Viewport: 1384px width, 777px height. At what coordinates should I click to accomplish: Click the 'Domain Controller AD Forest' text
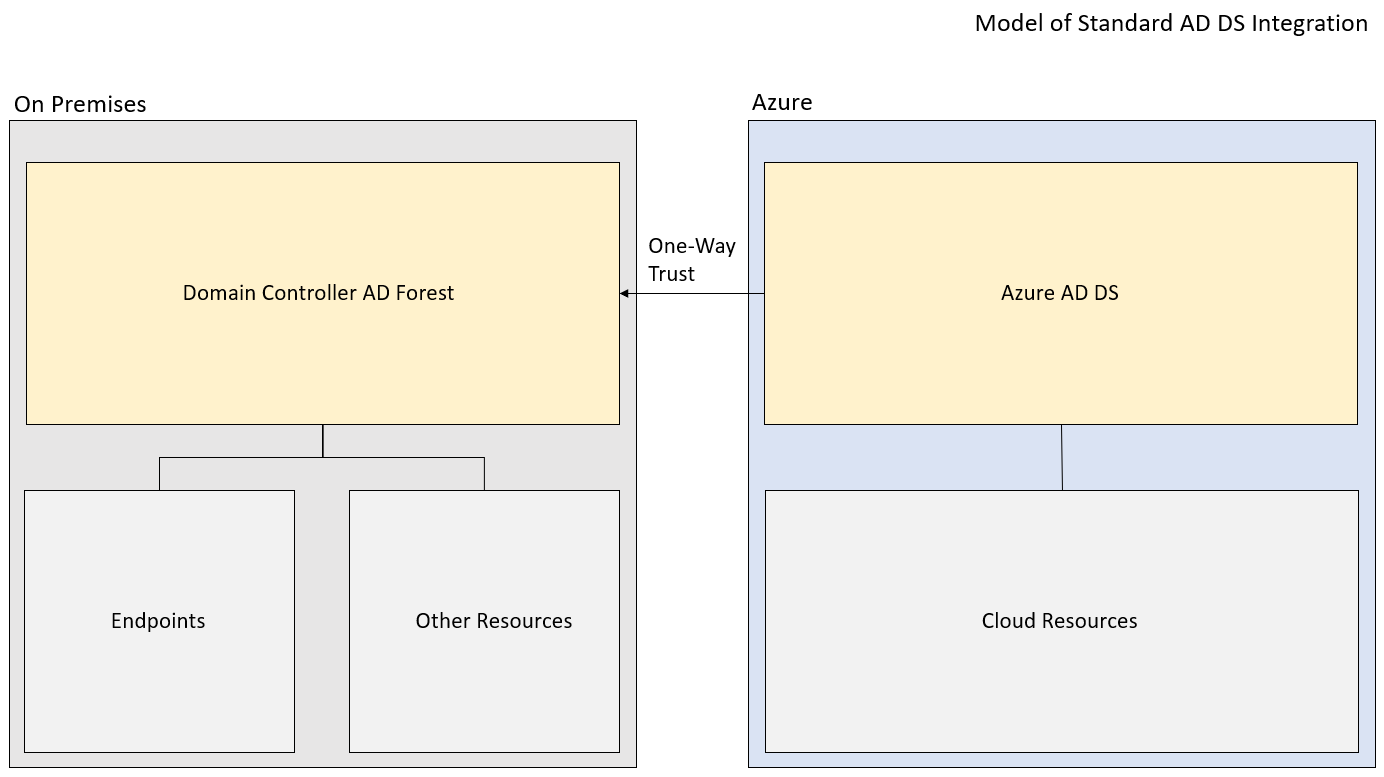(318, 293)
